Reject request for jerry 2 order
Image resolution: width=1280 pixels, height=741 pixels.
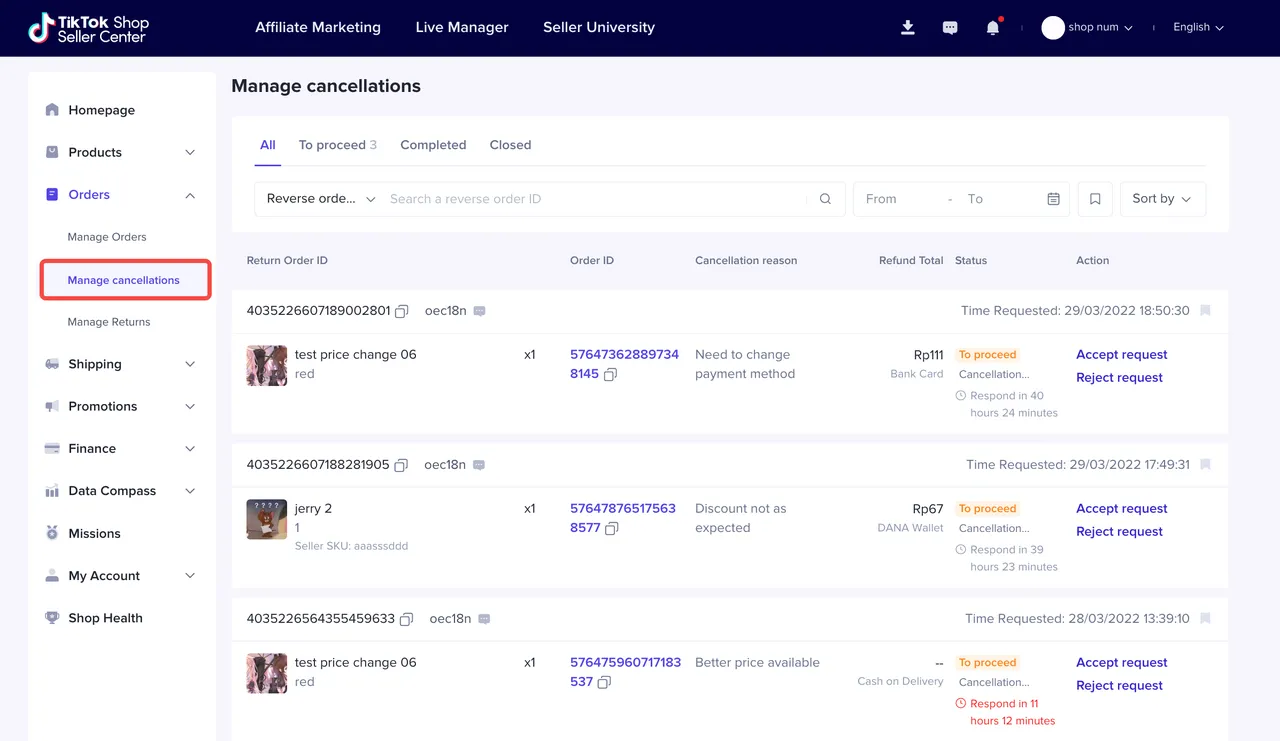(x=1119, y=532)
